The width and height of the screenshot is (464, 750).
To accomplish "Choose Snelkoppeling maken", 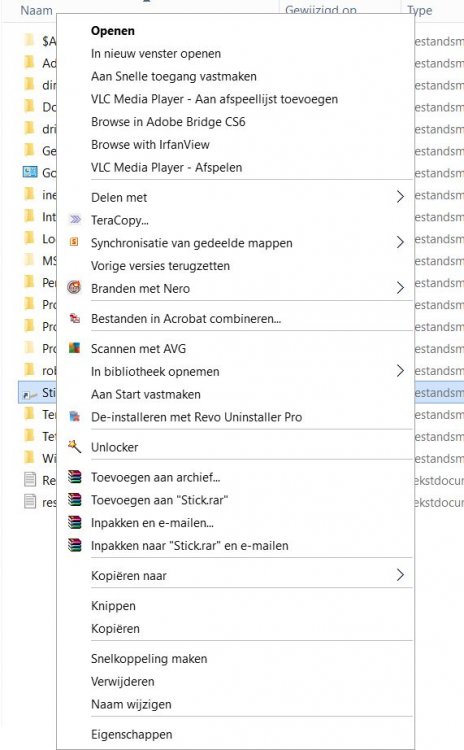I will tap(149, 659).
